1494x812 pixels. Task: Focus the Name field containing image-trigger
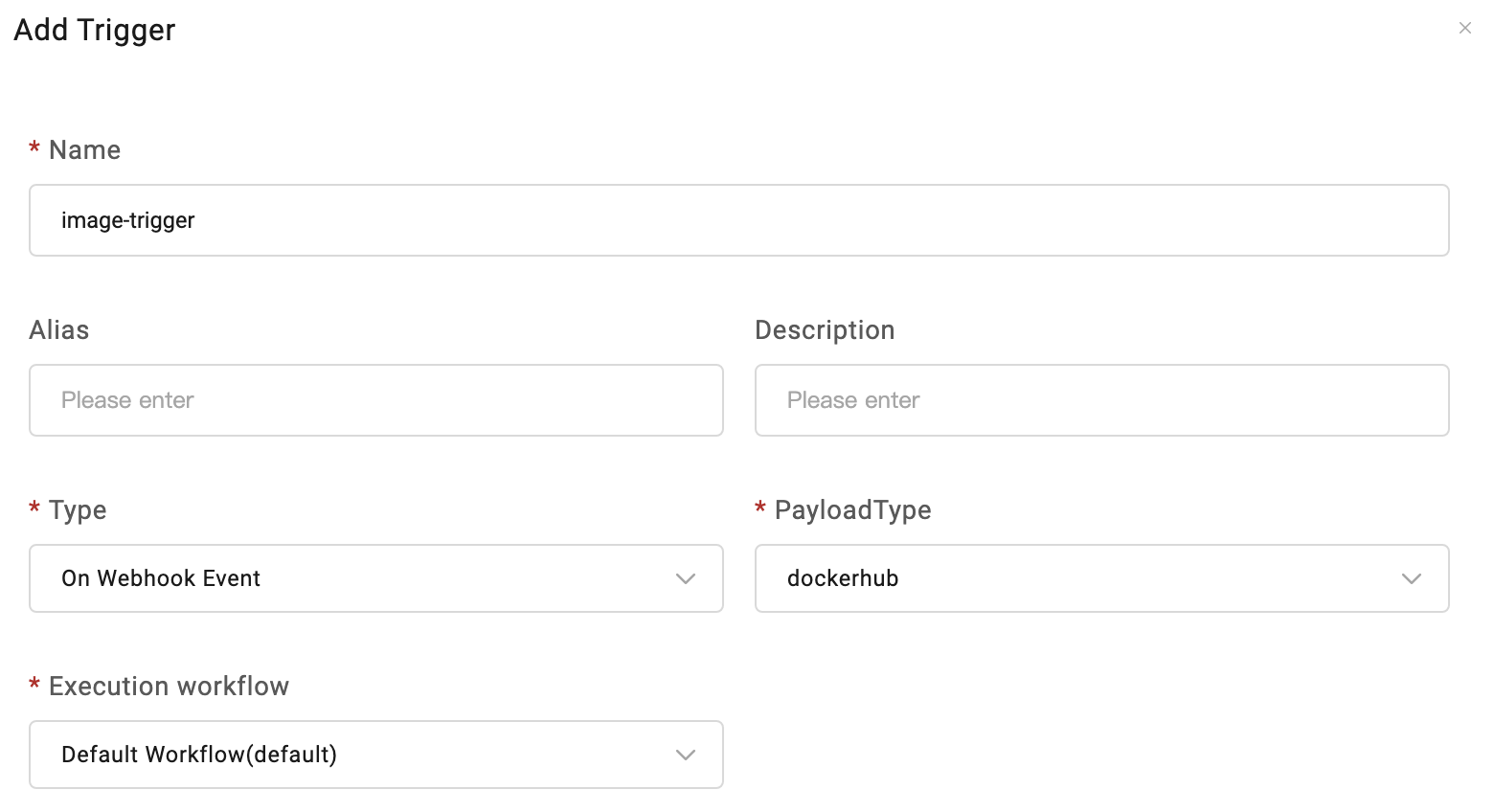(x=738, y=220)
